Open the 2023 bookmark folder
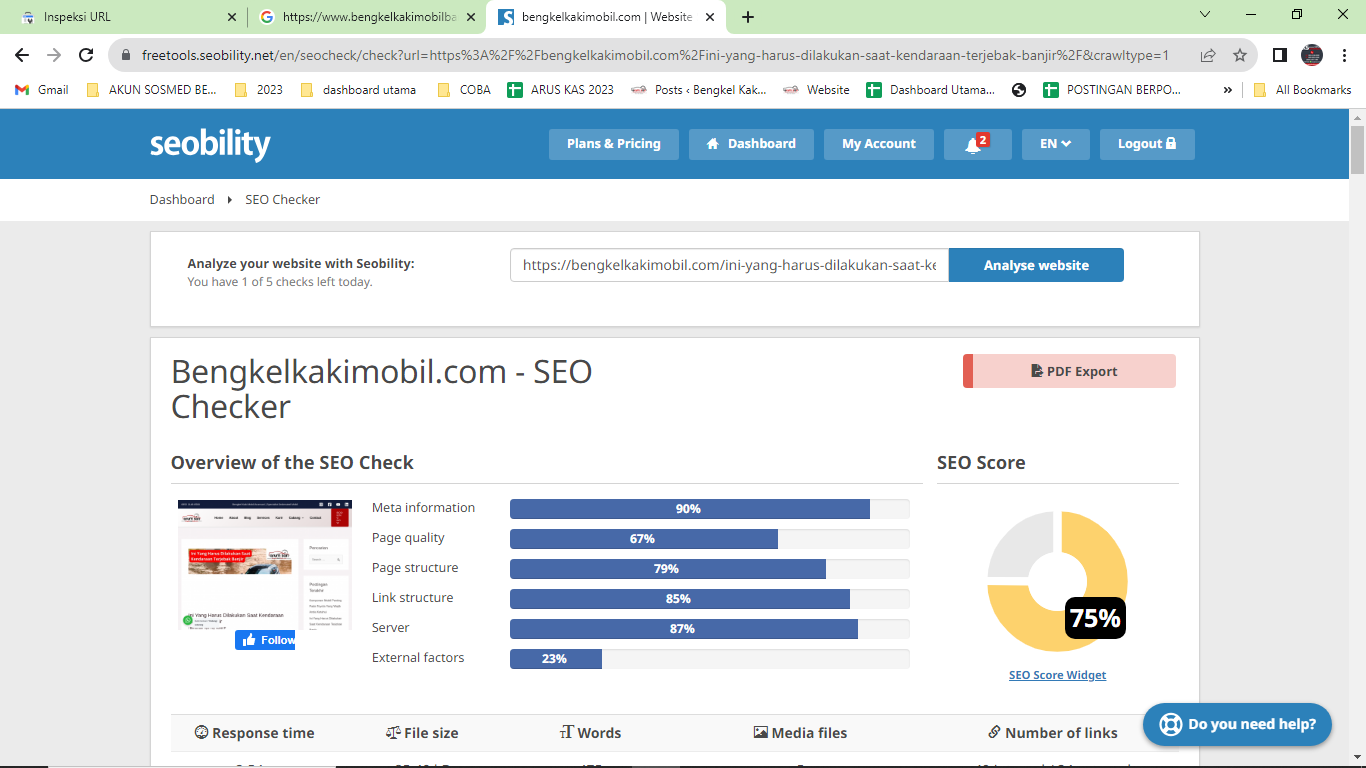 [258, 89]
